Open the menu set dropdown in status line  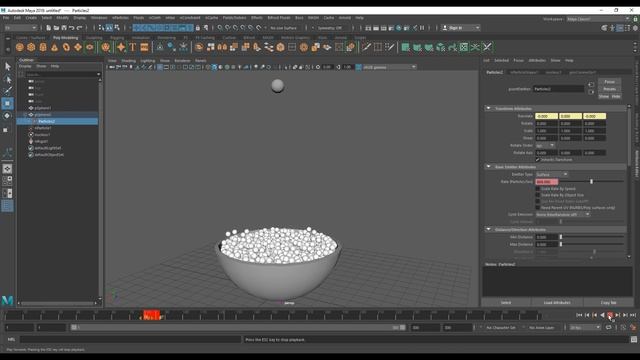click(20, 28)
